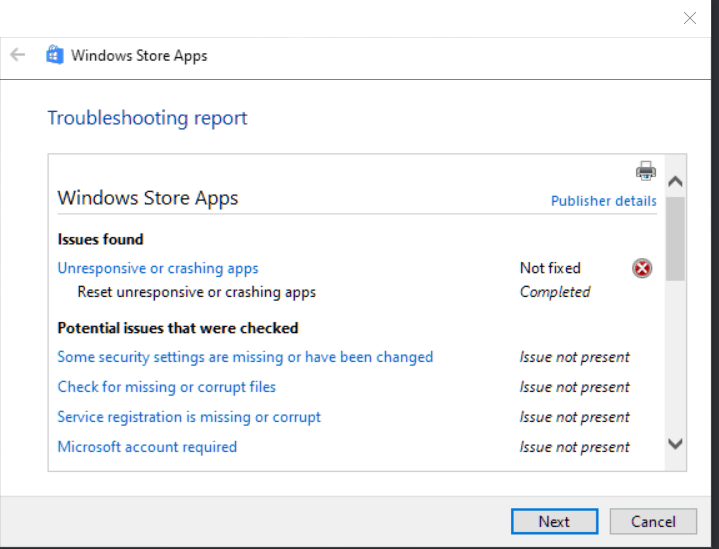Click the Issues found heading

100,239
